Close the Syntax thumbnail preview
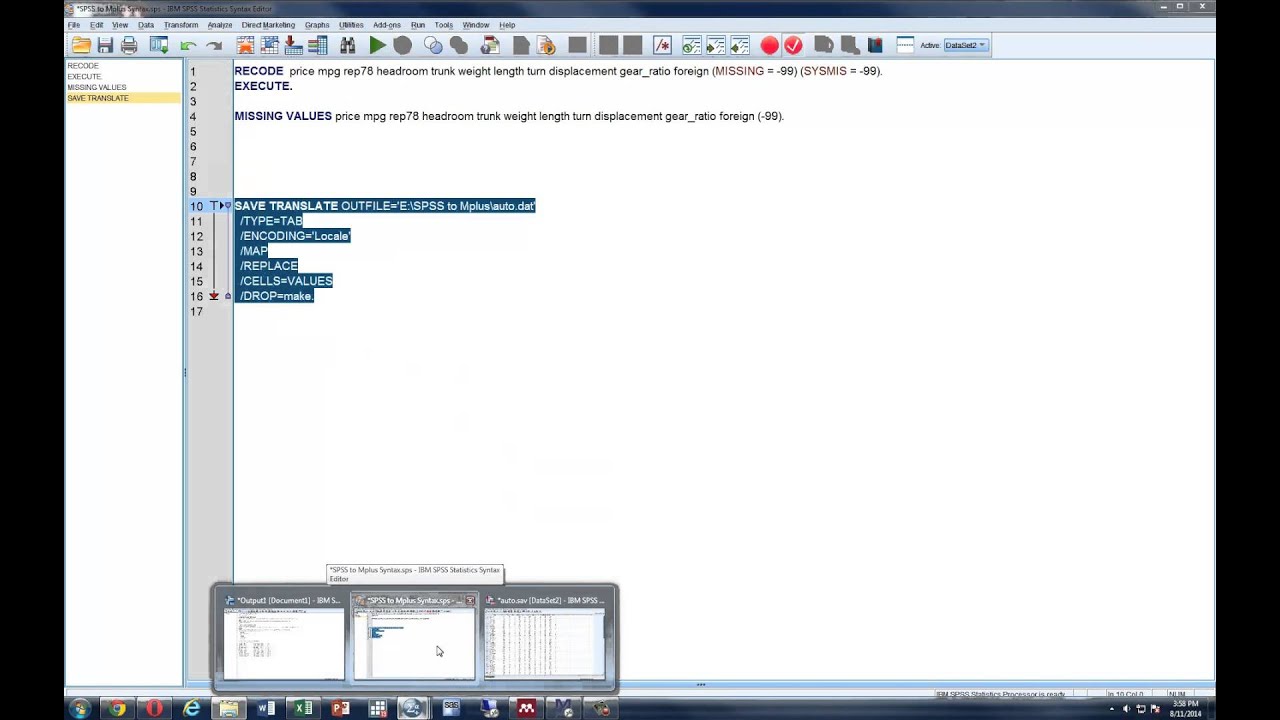This screenshot has width=1280, height=720. click(x=470, y=601)
